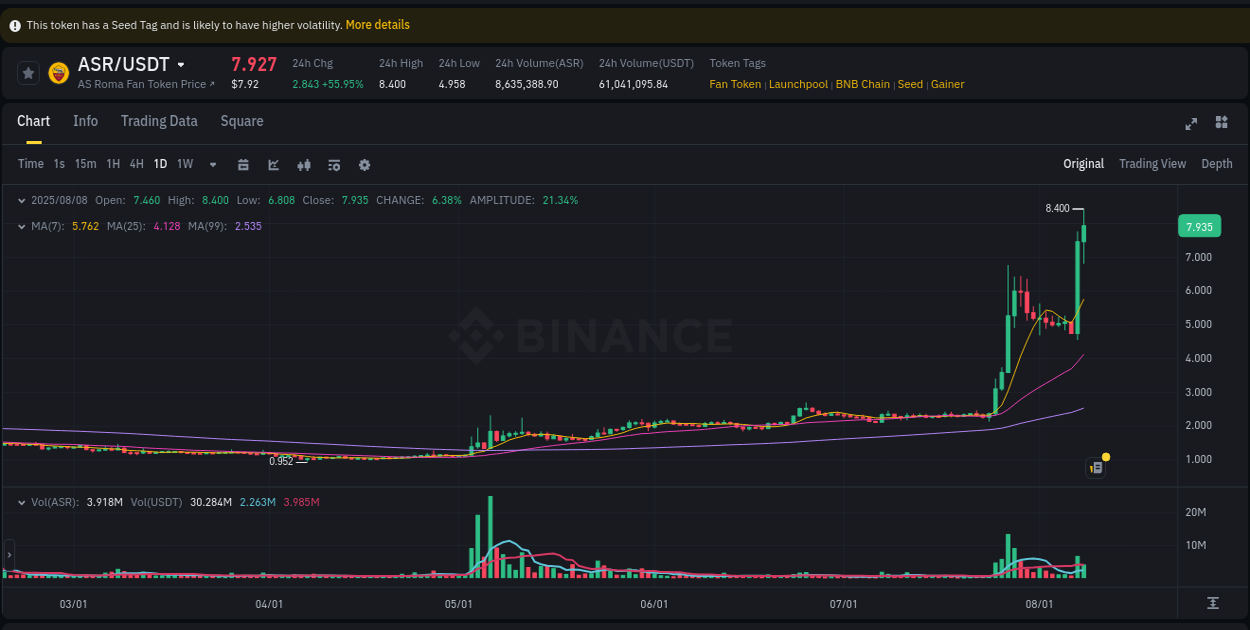
Task: Open the Launchpool token tag
Action: pos(798,84)
